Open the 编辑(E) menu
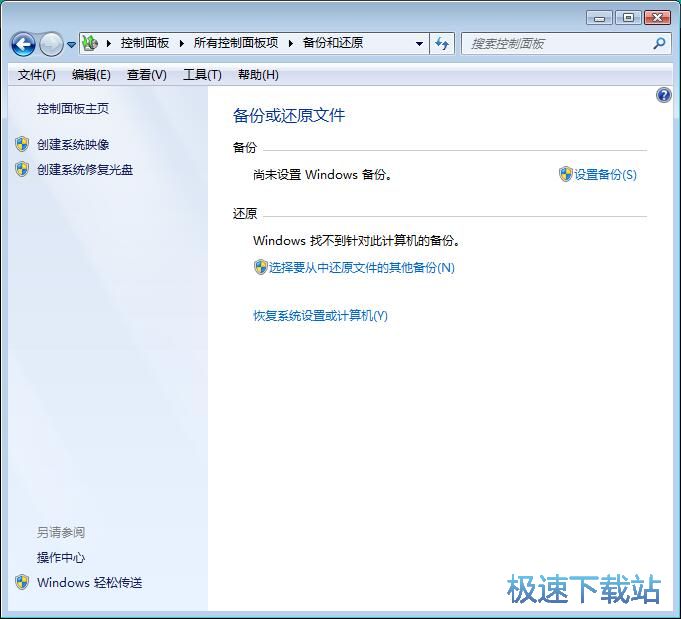The height and width of the screenshot is (619, 681). coord(91,75)
